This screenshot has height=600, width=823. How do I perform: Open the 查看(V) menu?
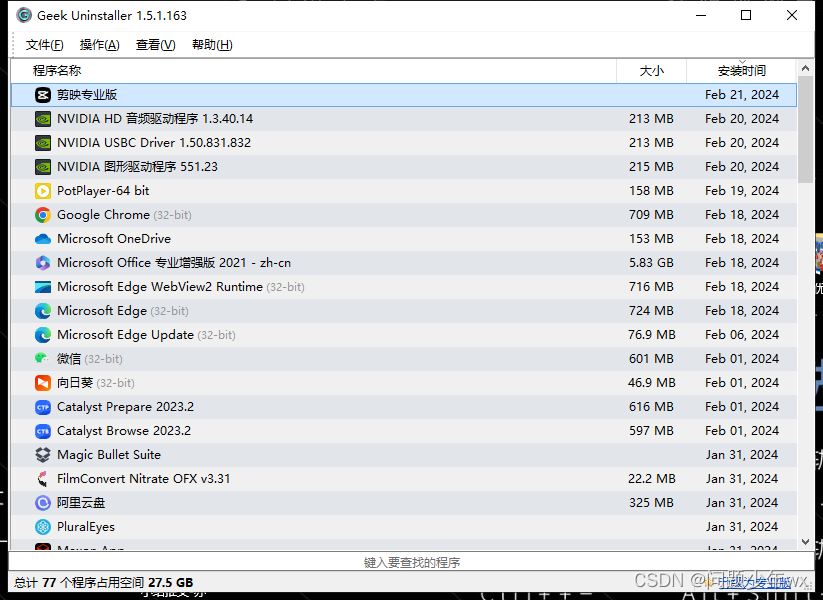(155, 45)
